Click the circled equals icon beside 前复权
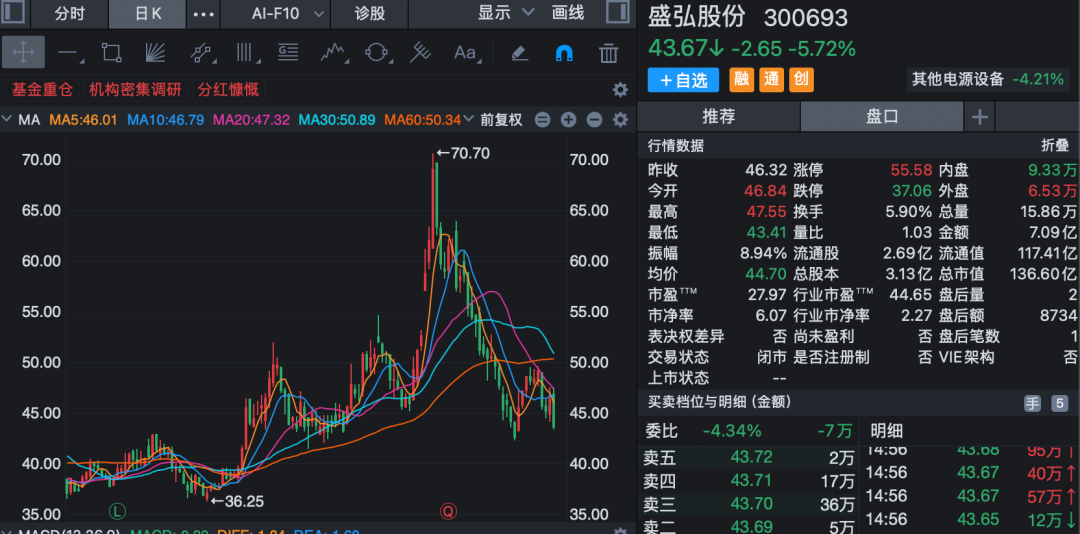Screen dimensions: 1080x534 click(543, 120)
